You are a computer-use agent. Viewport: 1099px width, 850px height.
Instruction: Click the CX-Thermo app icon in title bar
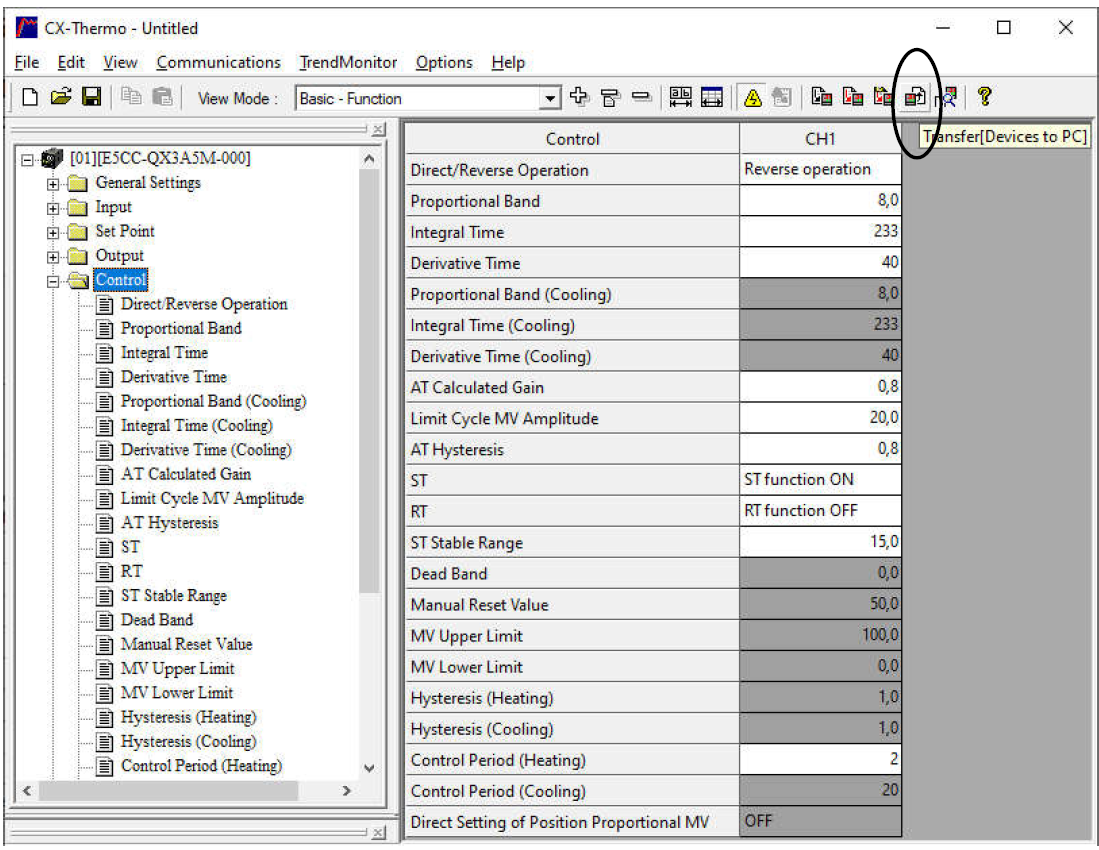(27, 28)
